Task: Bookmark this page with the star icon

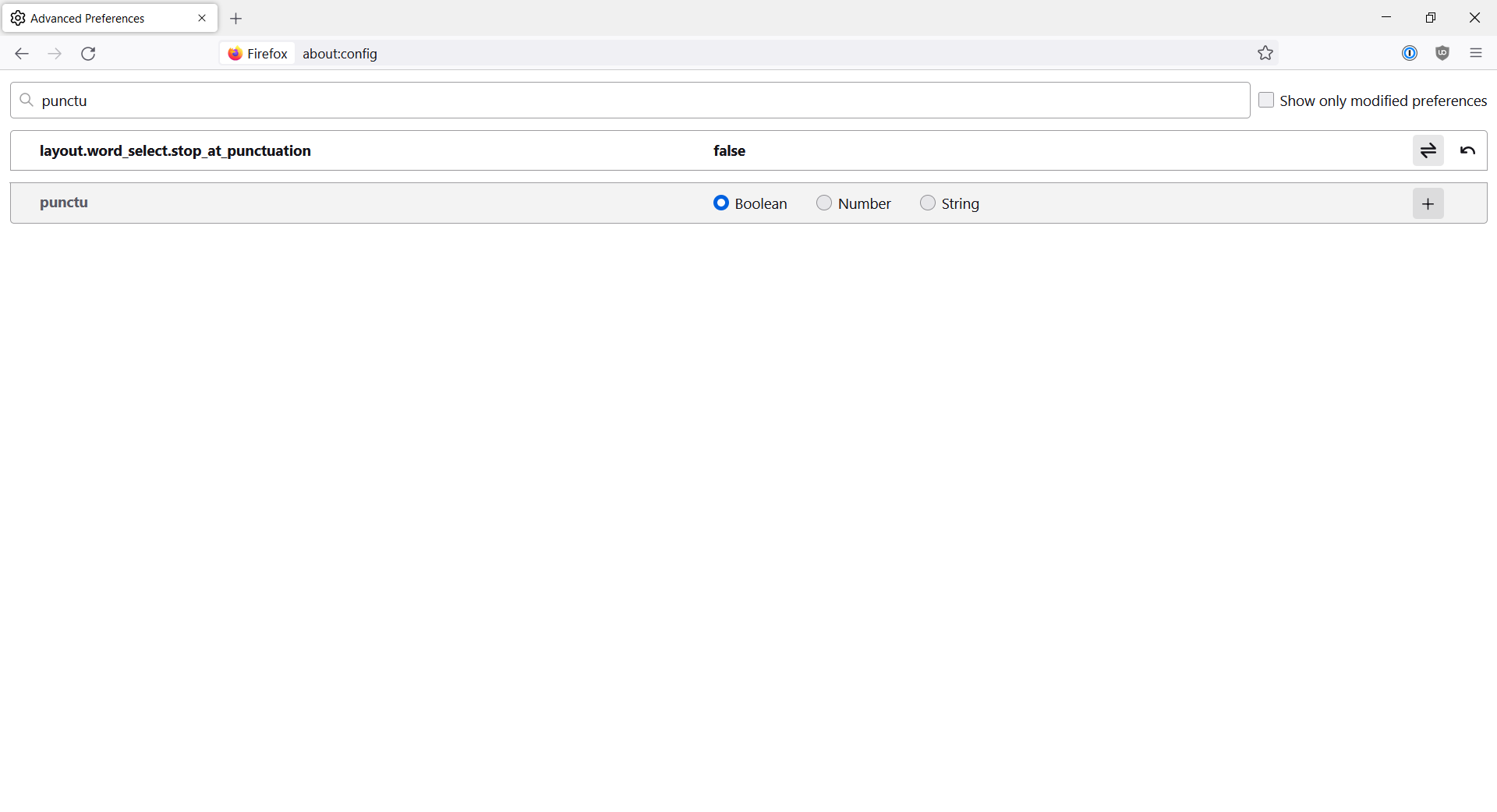Action: [x=1265, y=53]
